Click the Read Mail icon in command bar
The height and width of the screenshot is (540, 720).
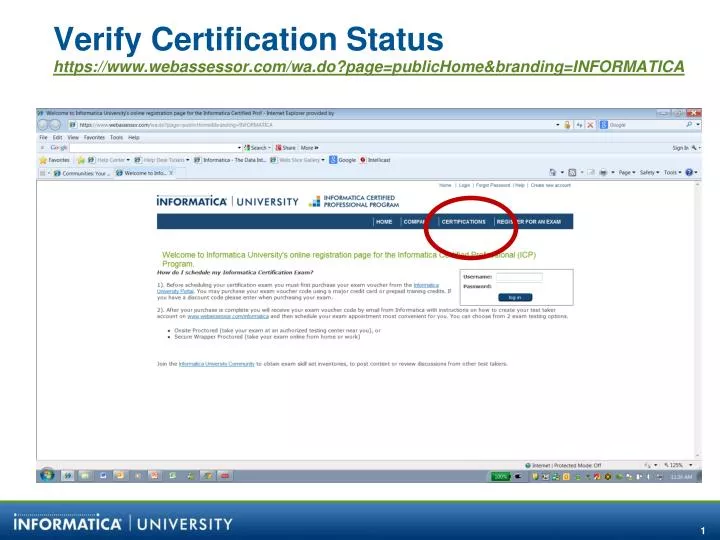591,172
